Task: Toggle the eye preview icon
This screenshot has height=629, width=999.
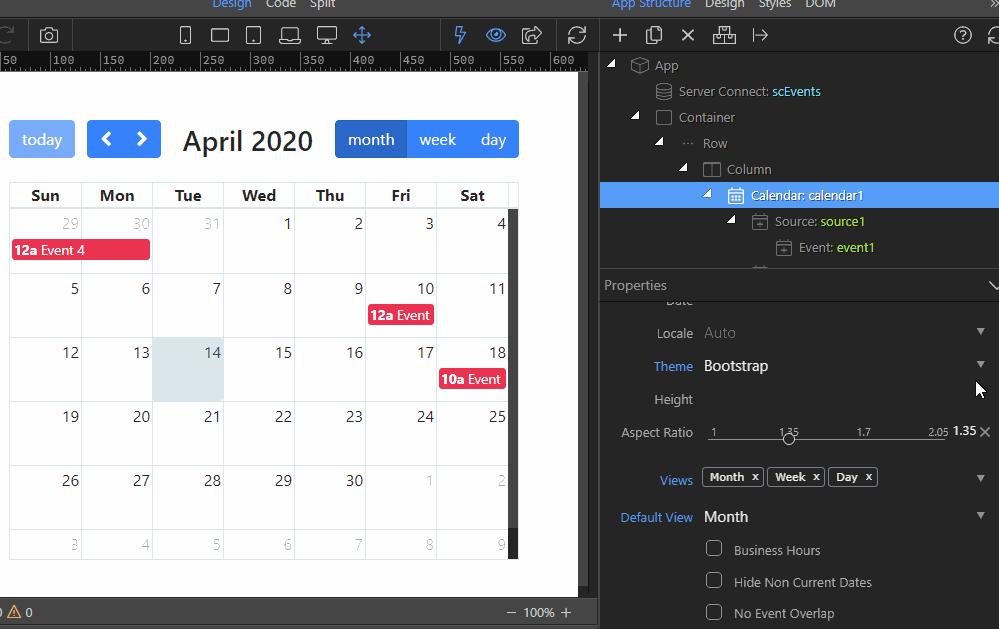Action: click(x=496, y=35)
